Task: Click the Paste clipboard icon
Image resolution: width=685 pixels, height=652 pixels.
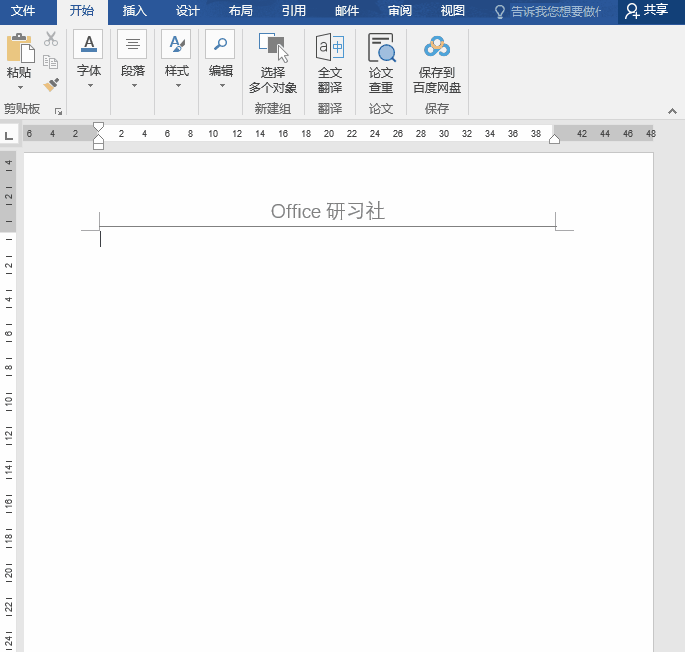Action: (20, 48)
